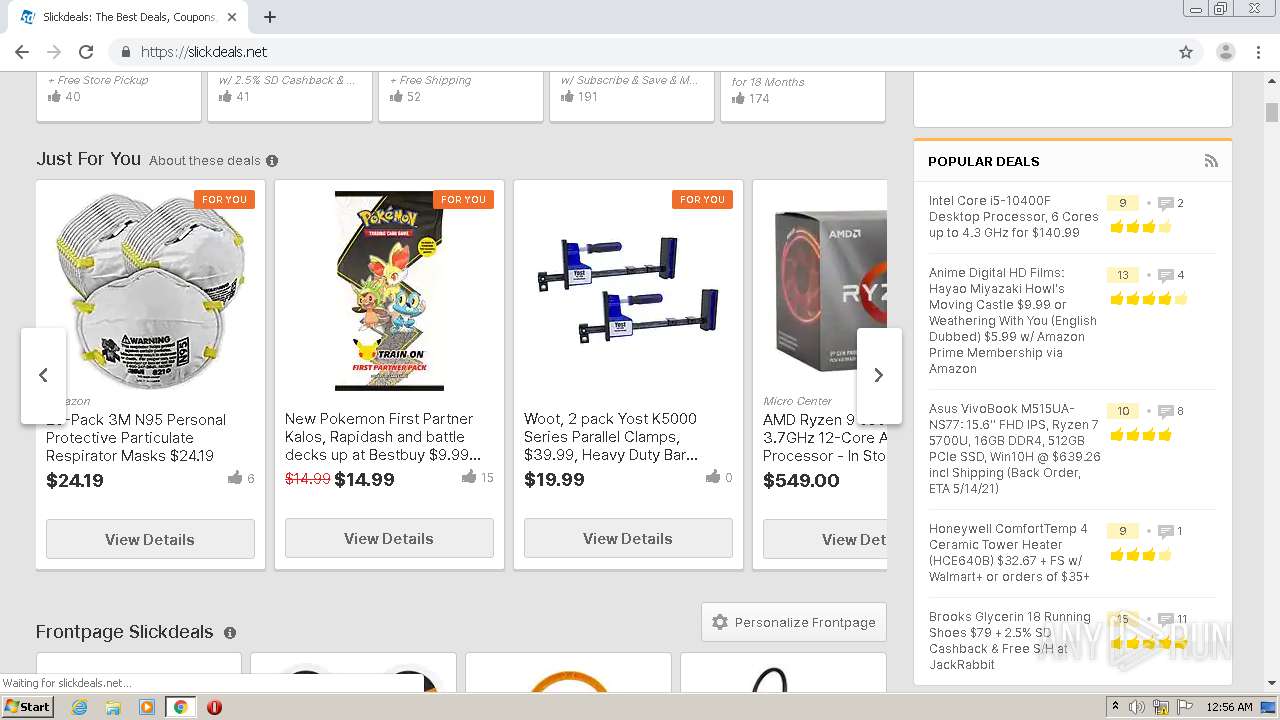The image size is (1280, 720).
Task: Click the Pokemon pack product image
Action: point(389,291)
